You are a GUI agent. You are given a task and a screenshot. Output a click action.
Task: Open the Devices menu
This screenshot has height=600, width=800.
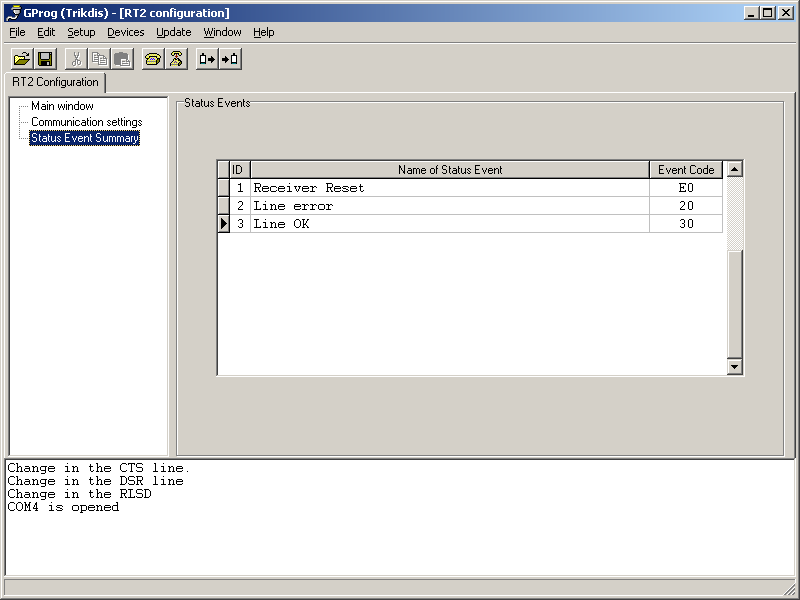coord(125,32)
